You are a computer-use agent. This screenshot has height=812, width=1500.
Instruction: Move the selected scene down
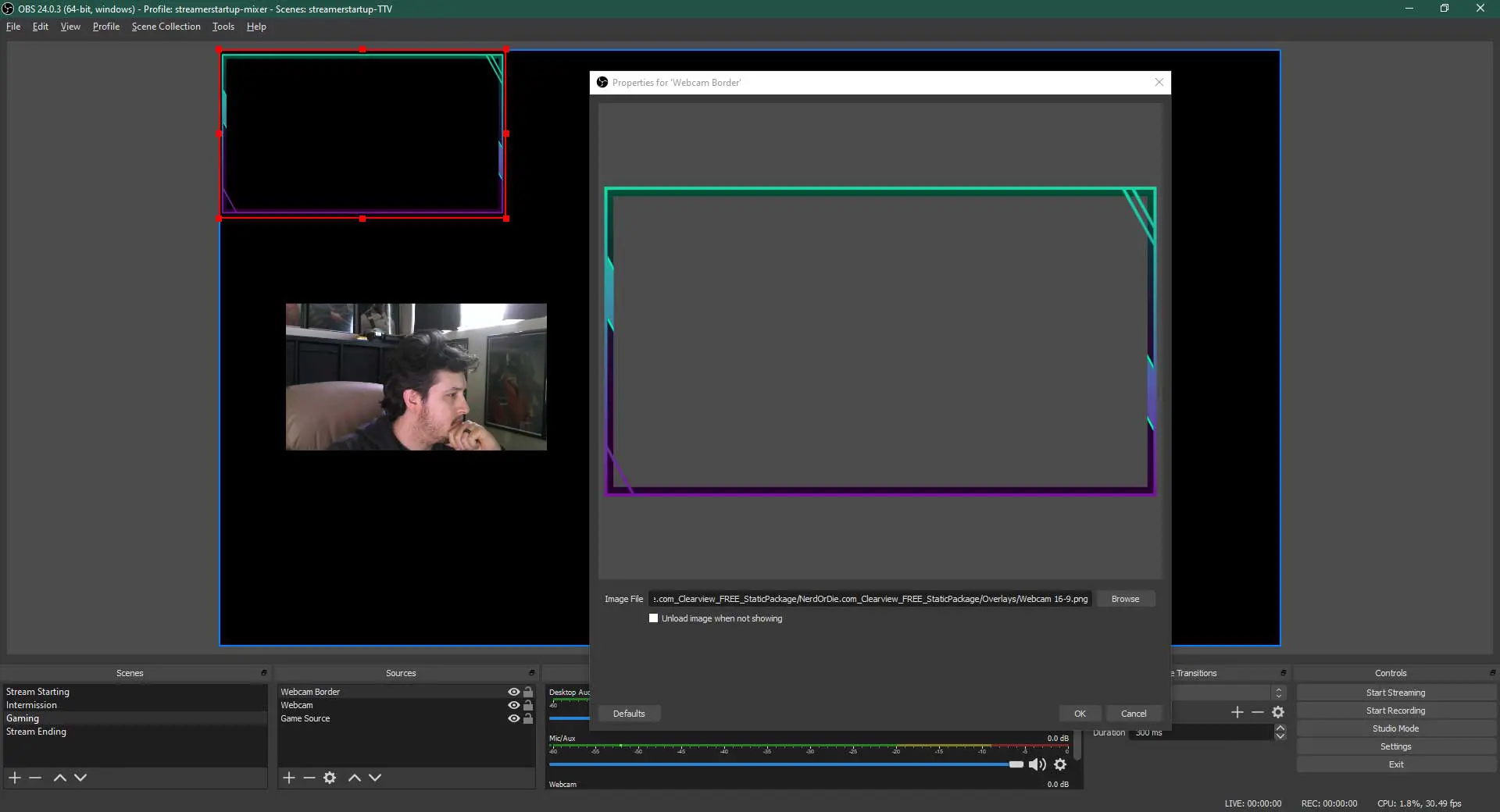click(x=80, y=778)
